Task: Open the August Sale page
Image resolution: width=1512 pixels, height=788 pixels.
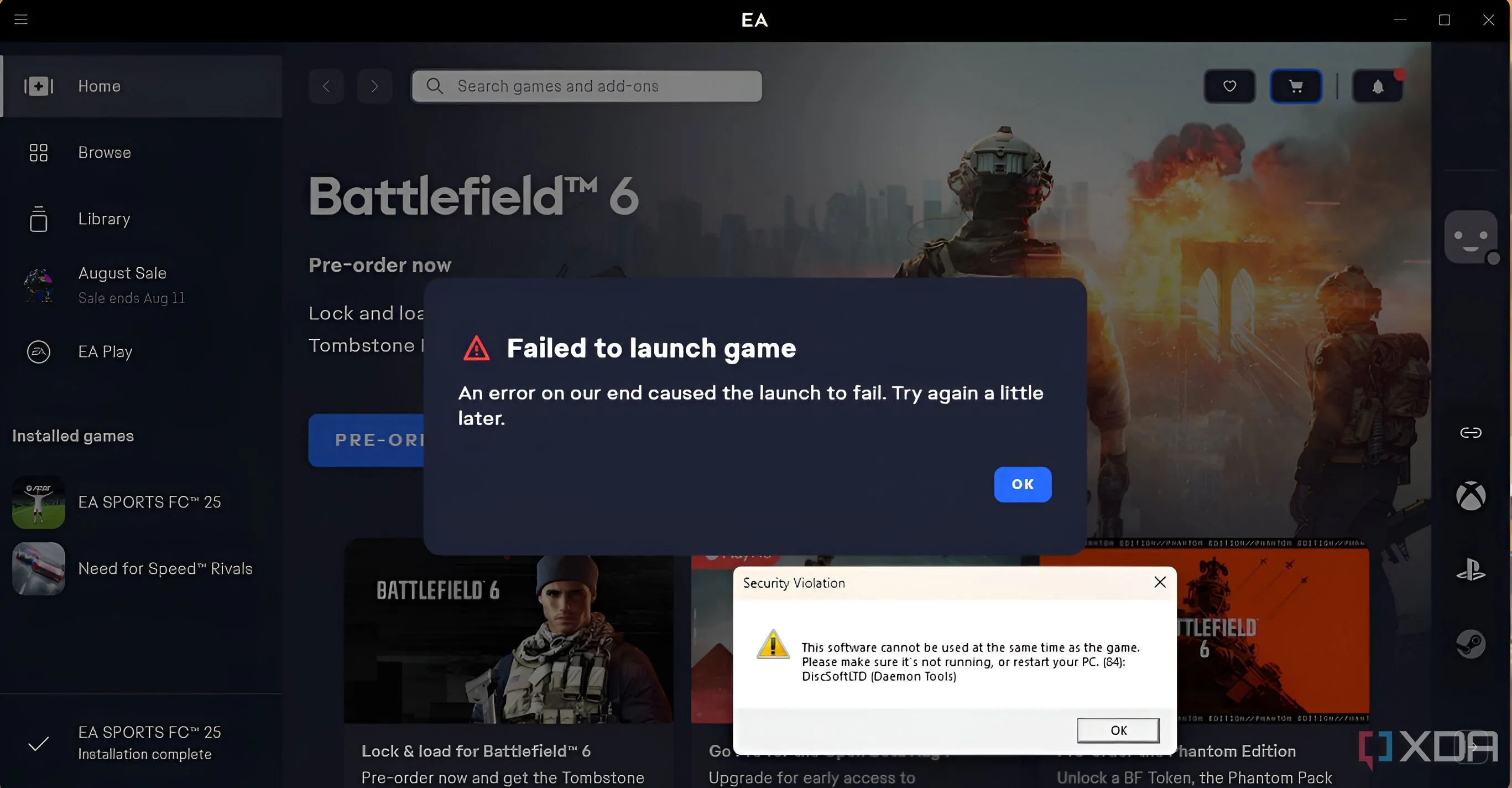Action: click(142, 286)
